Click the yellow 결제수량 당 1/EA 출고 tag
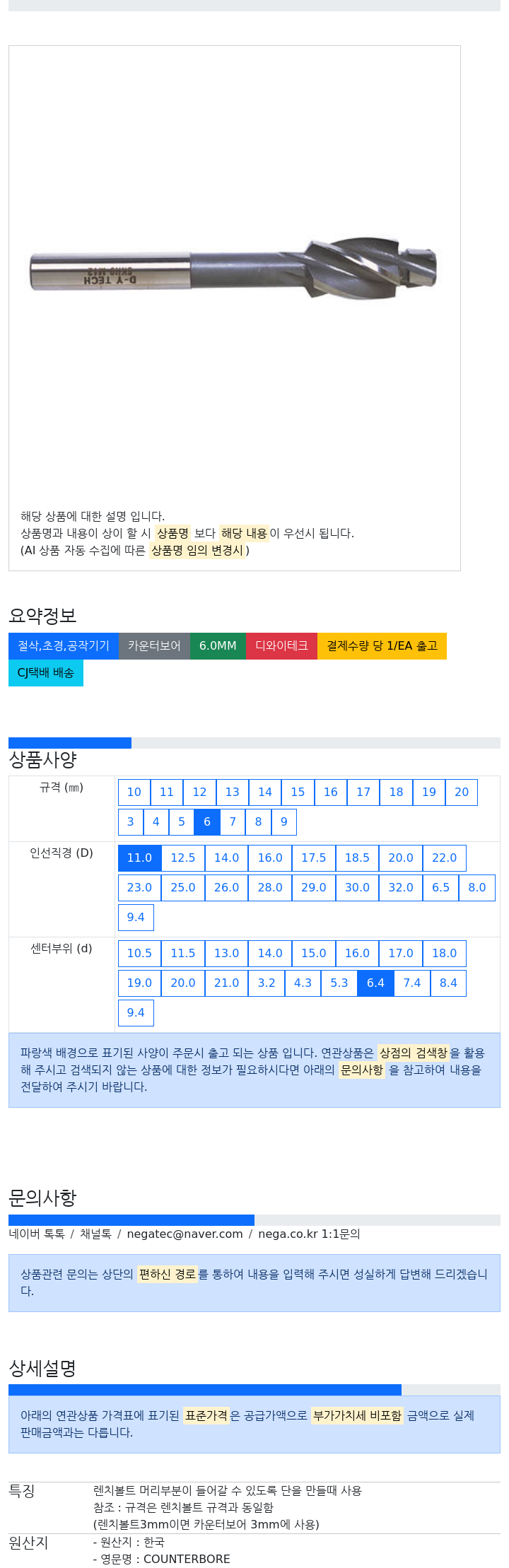Screen dimensions: 509x1568 [x=382, y=646]
